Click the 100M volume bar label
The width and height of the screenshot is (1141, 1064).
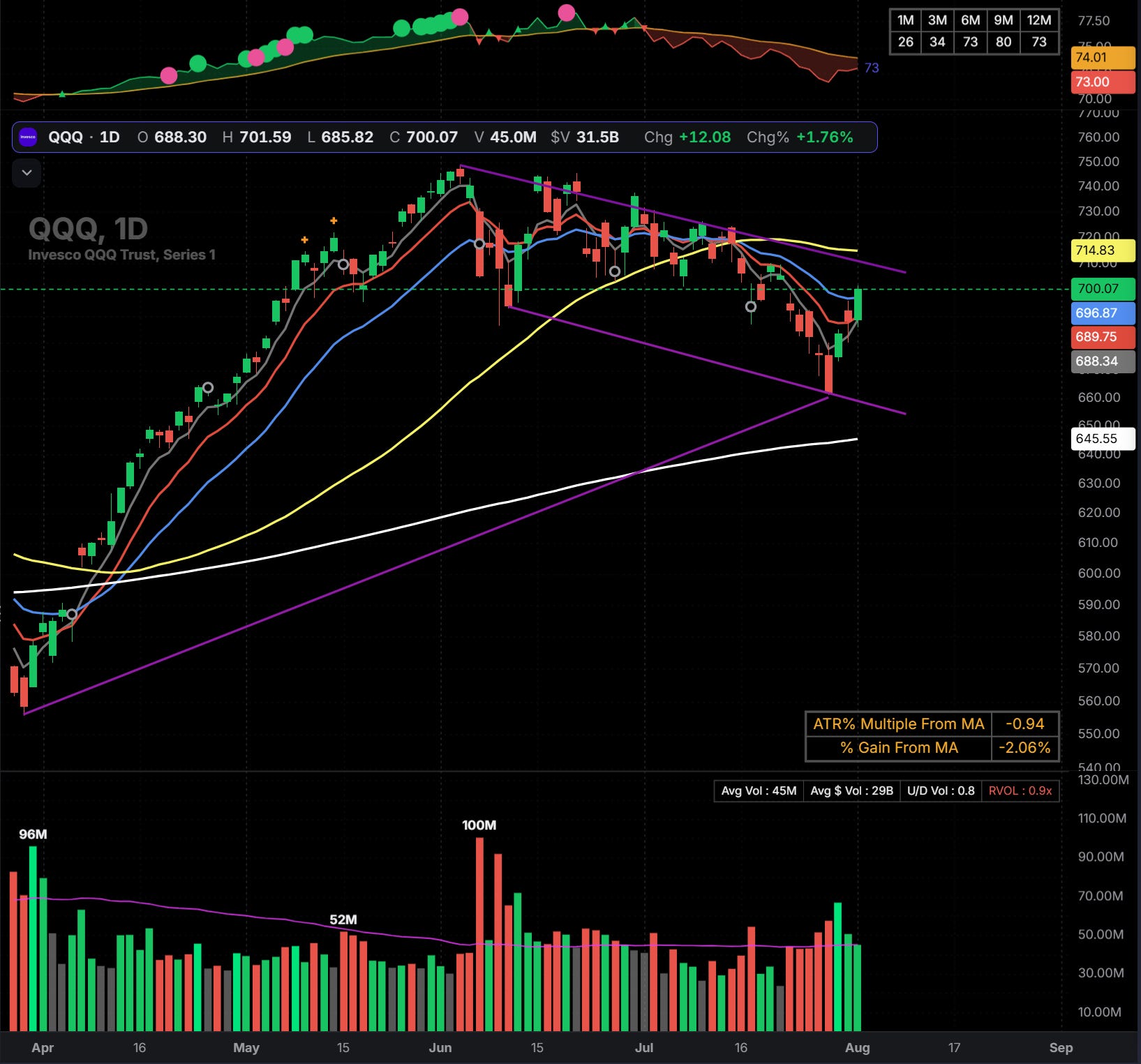click(x=479, y=825)
